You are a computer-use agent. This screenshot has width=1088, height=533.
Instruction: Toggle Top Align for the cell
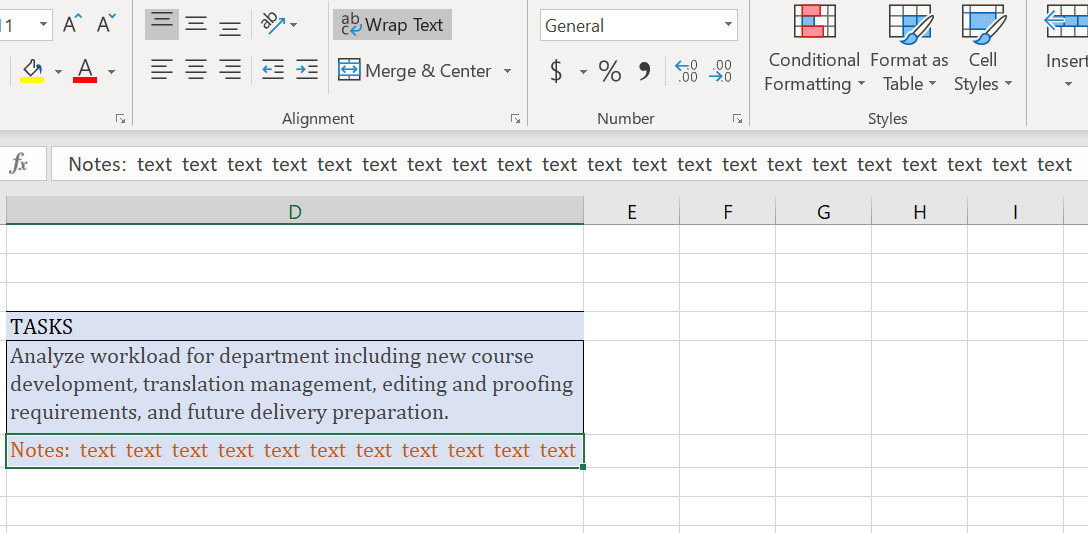[x=162, y=25]
